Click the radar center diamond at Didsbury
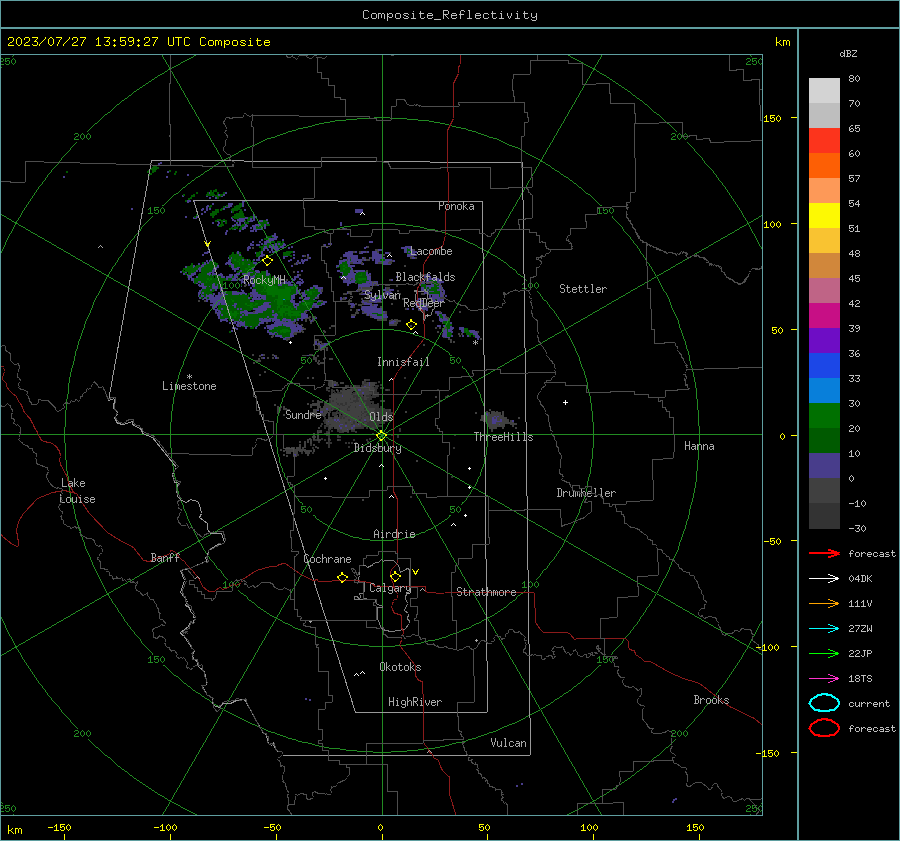 381,436
